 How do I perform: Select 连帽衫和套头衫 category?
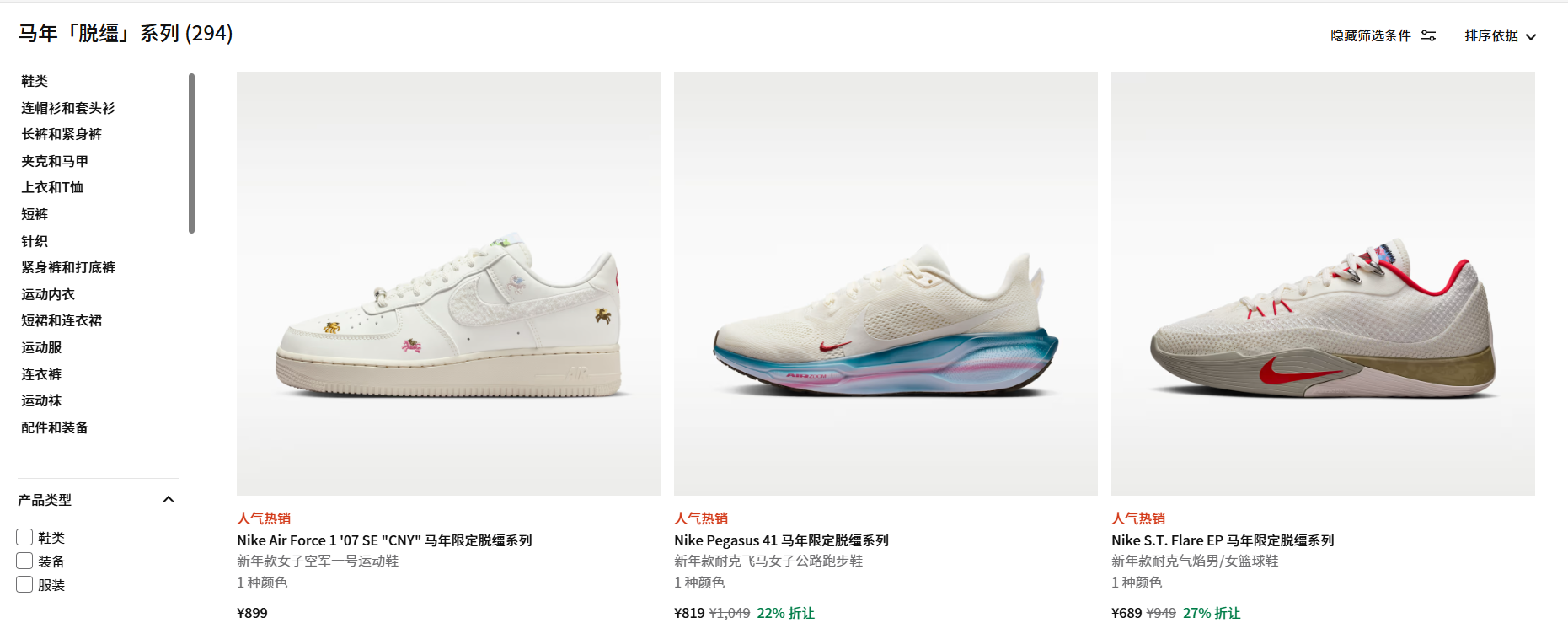[x=68, y=108]
